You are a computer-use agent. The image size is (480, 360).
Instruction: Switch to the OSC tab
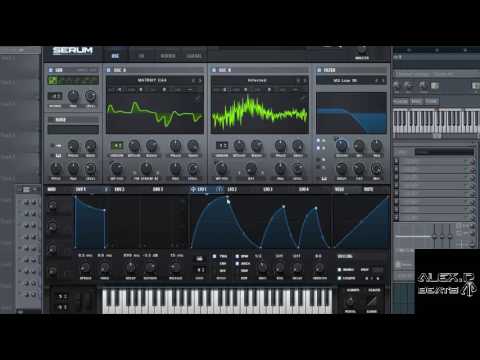115,56
